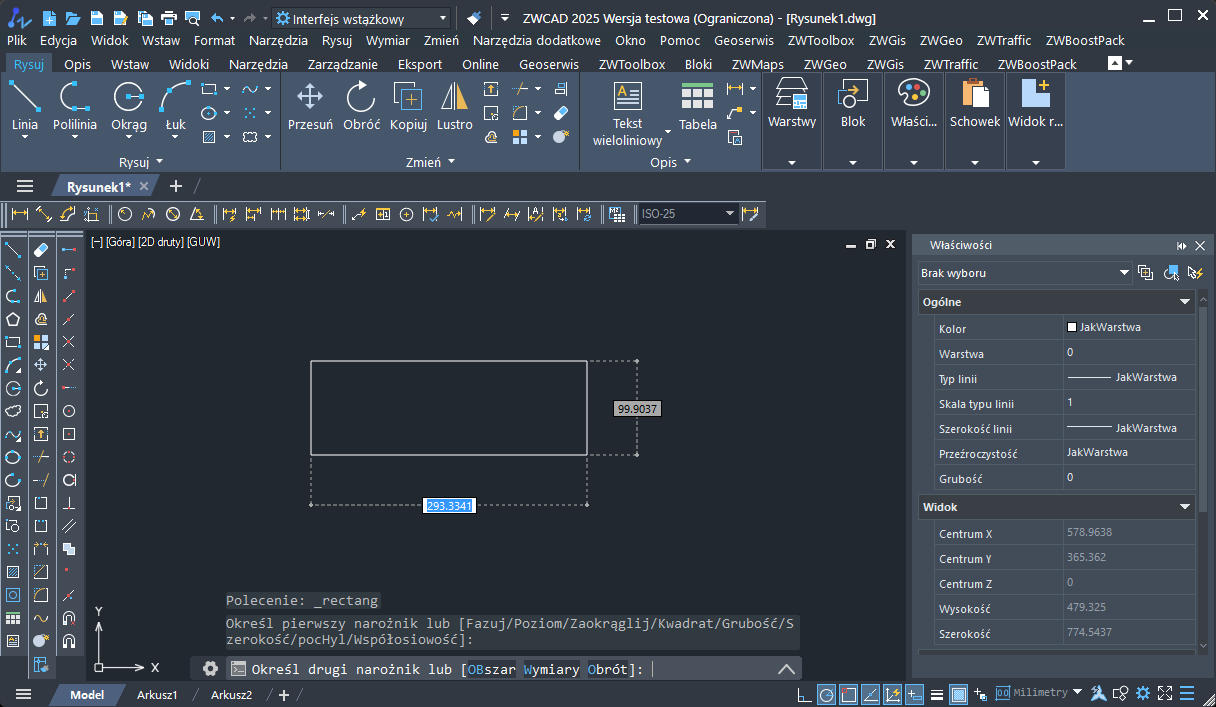Click the Wymiary command option
1216x707 pixels.
[x=551, y=669]
